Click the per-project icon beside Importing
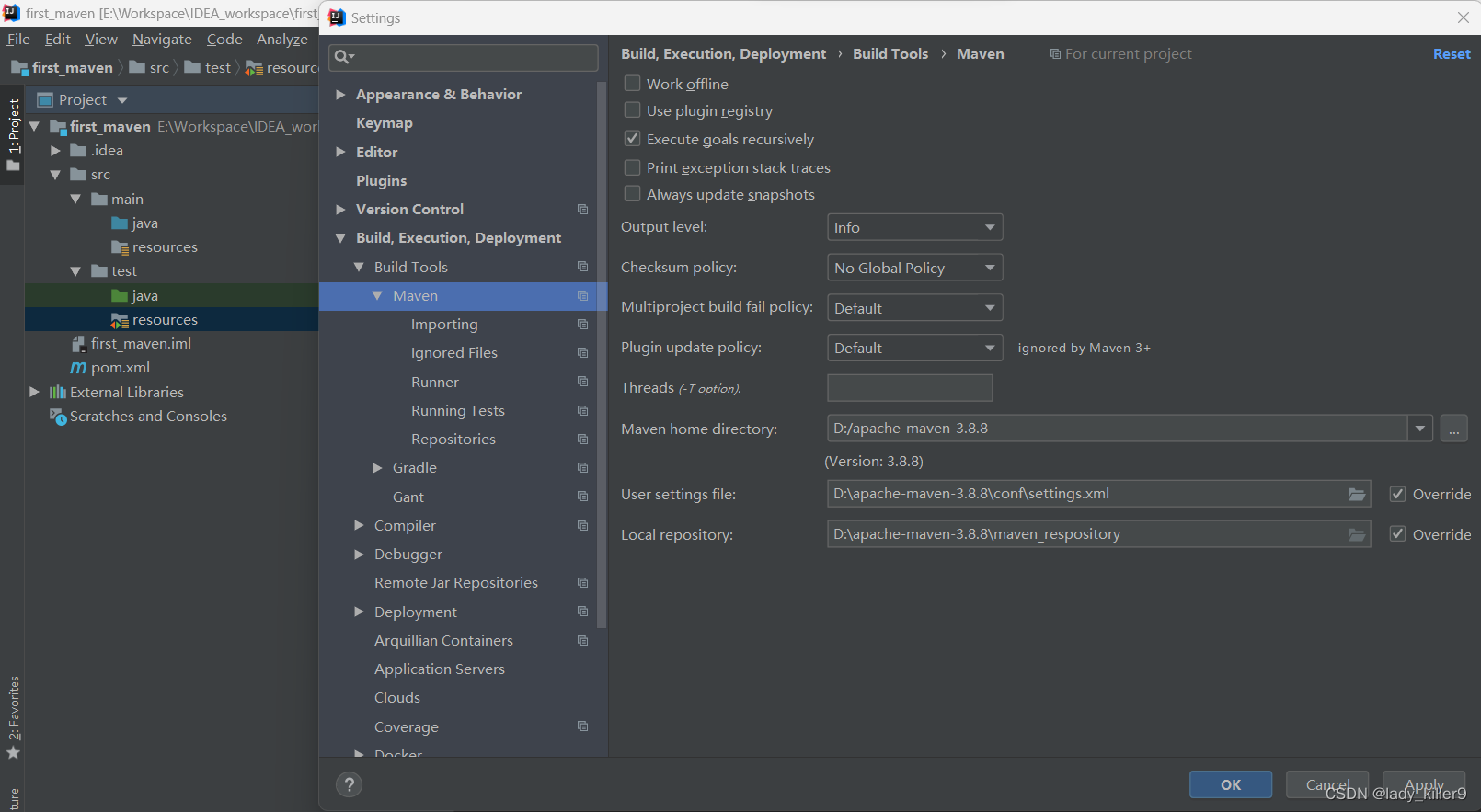The height and width of the screenshot is (812, 1481). [582, 324]
